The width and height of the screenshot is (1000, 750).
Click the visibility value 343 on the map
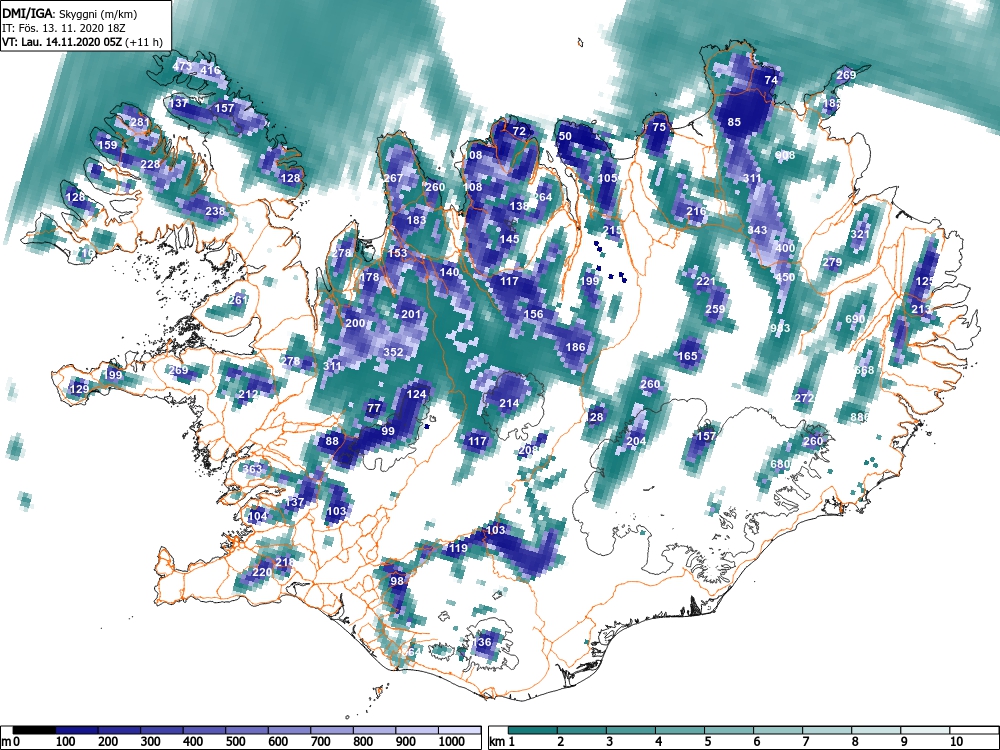[x=757, y=230]
